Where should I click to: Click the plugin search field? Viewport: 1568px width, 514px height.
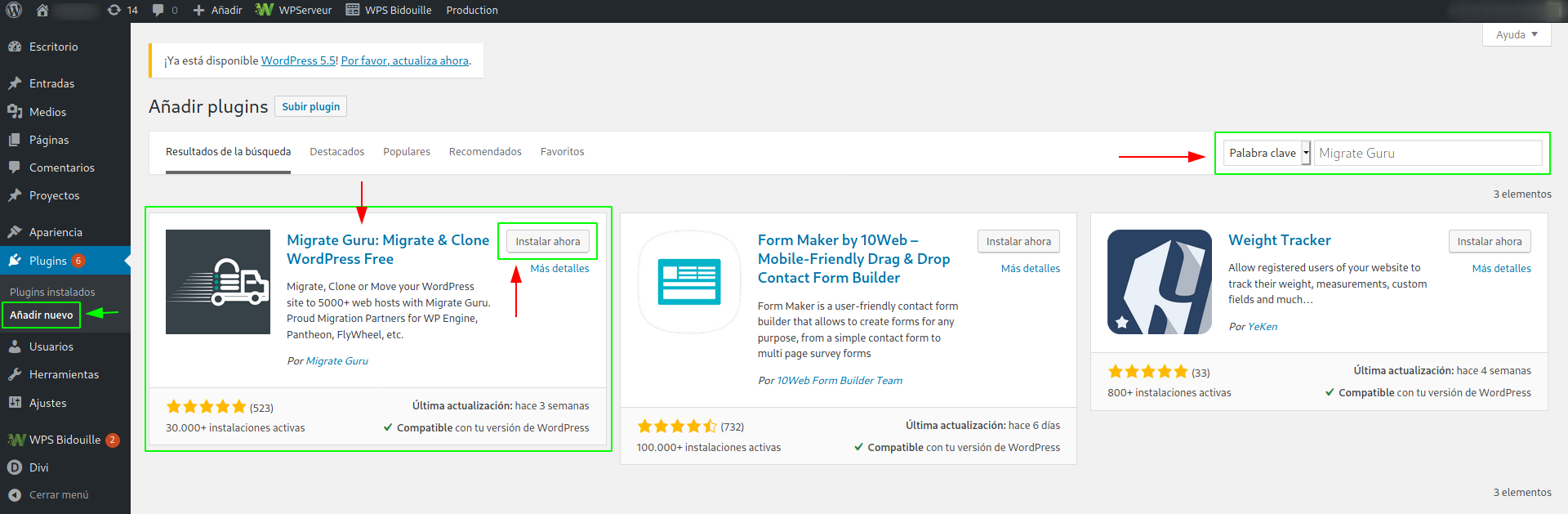tap(1428, 153)
